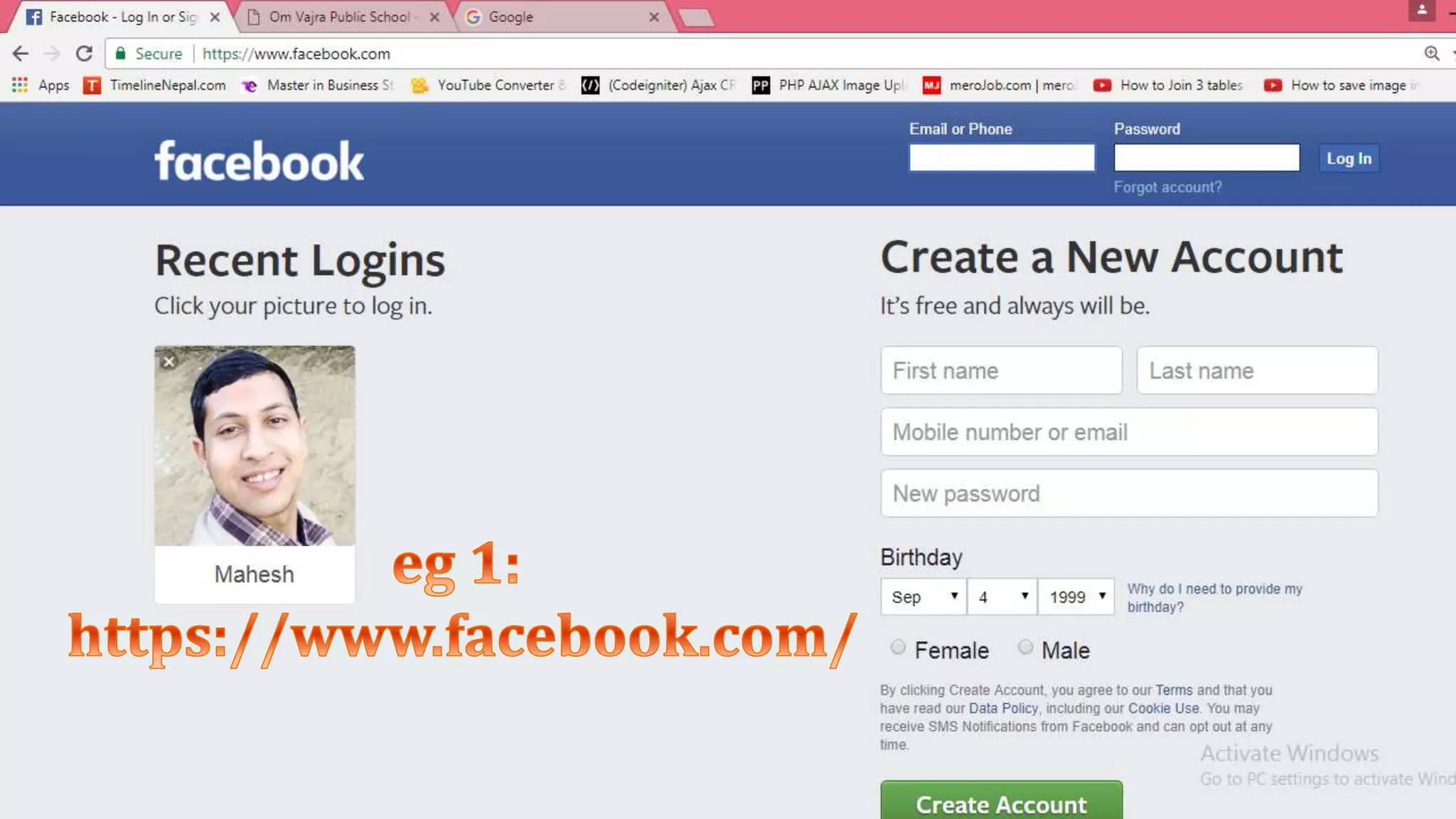1456x819 pixels.
Task: Expand the birthday year dropdown showing 1999
Action: 1076,596
